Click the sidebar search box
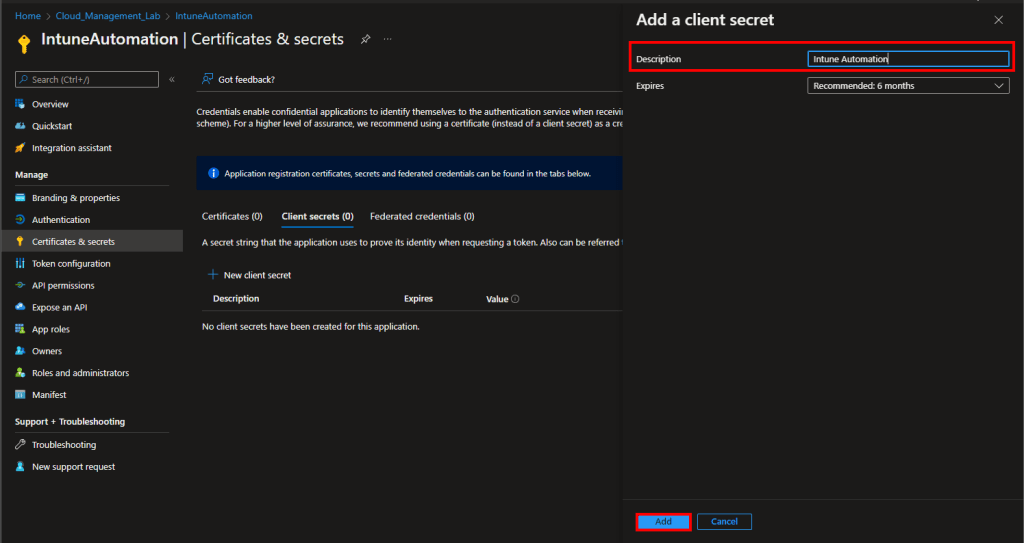This screenshot has height=543, width=1024. point(87,79)
